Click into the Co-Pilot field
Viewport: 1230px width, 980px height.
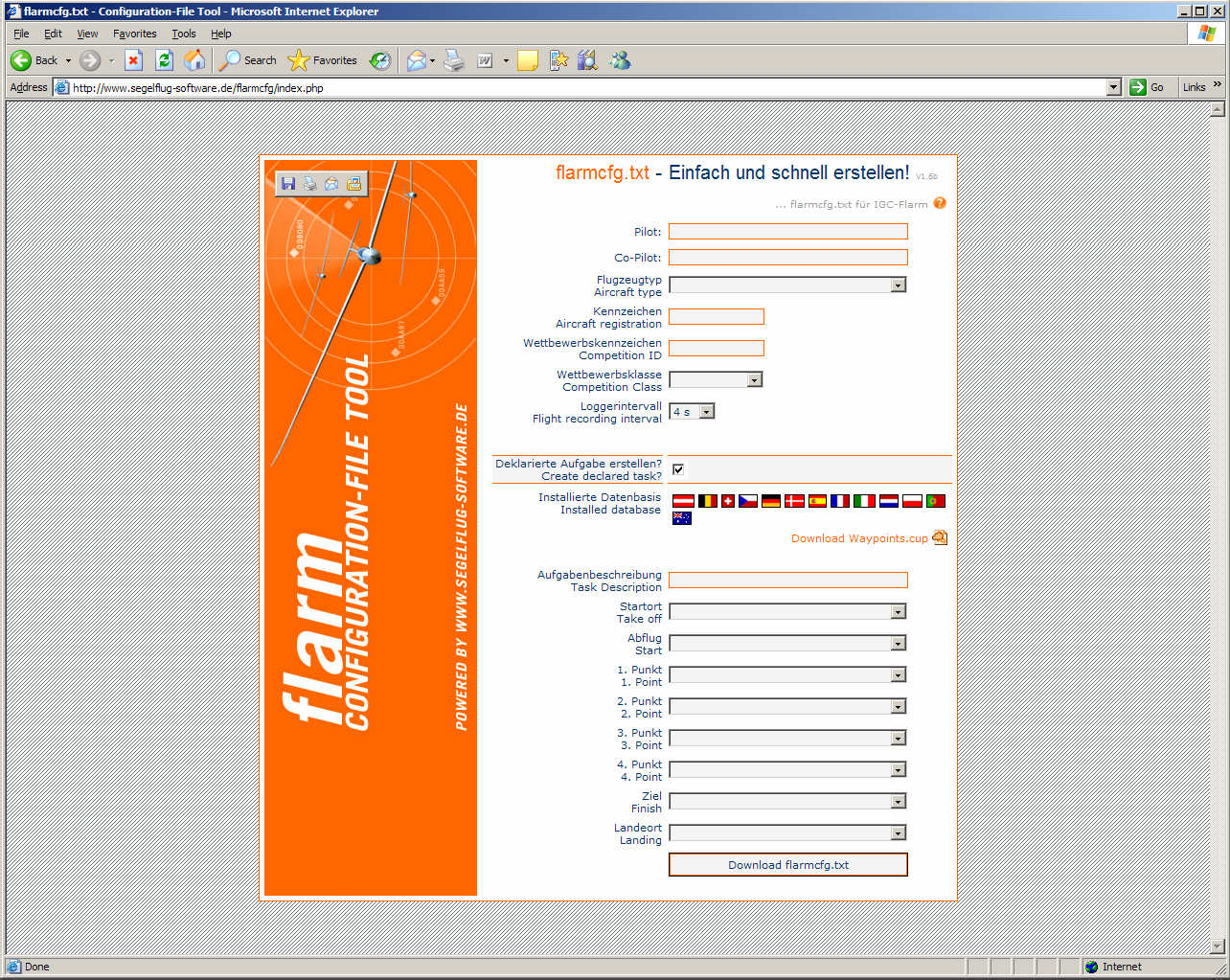pos(787,257)
